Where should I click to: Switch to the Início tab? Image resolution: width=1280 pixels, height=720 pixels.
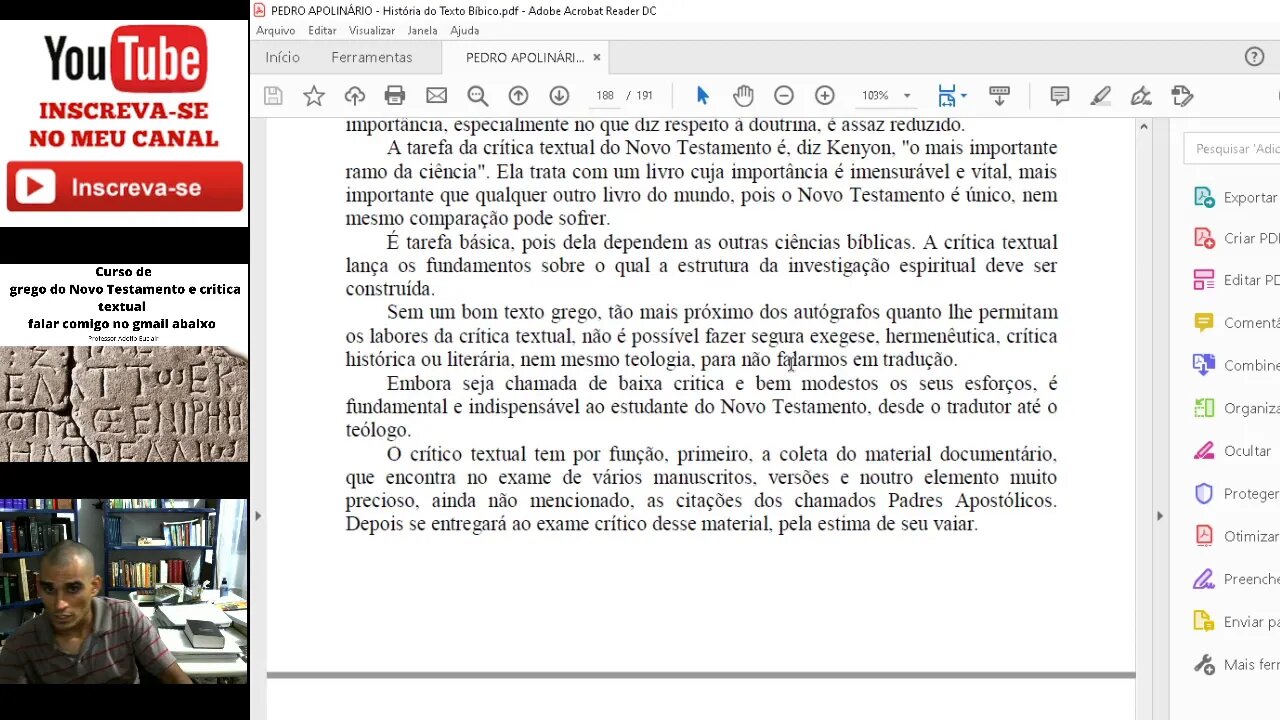[x=282, y=57]
